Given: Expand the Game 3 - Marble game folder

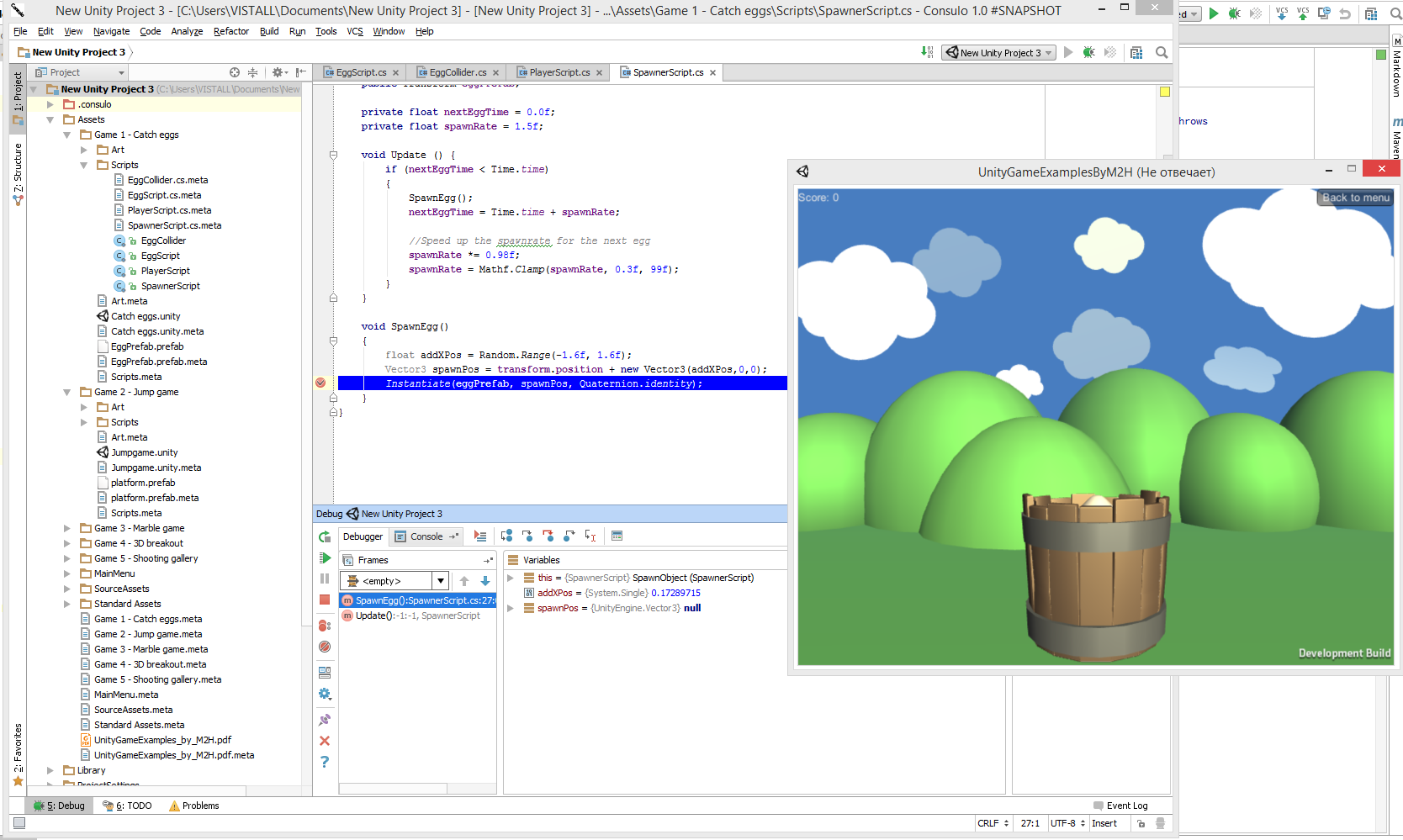Looking at the screenshot, I should click(67, 528).
